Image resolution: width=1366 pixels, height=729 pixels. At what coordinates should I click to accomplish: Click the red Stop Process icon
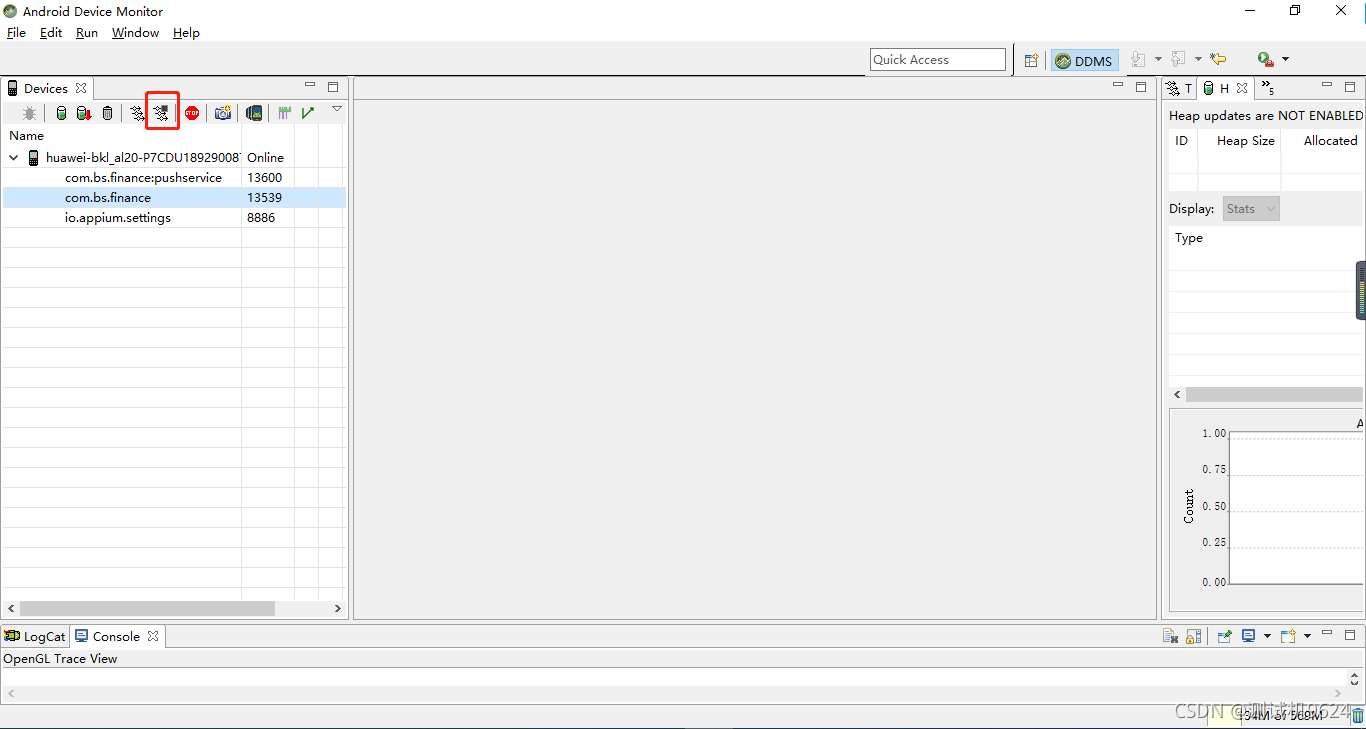click(192, 113)
